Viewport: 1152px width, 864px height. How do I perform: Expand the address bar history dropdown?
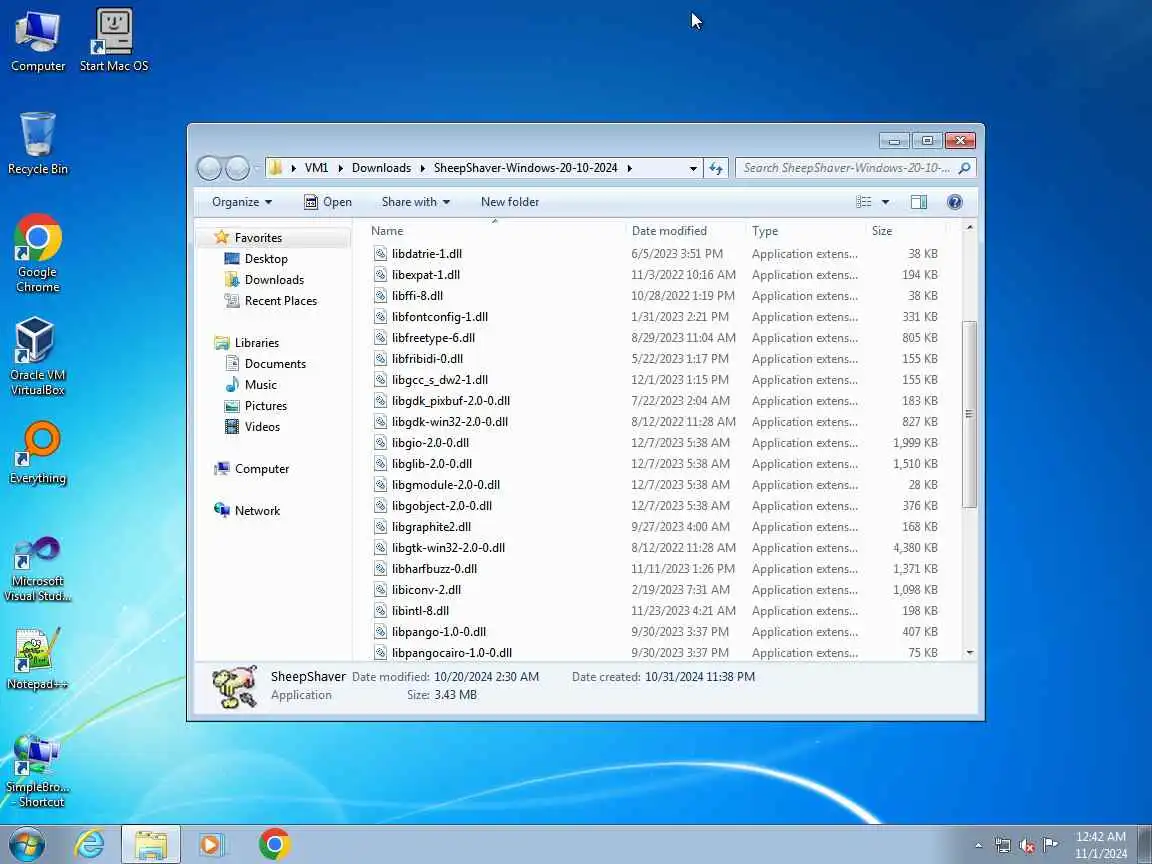693,168
